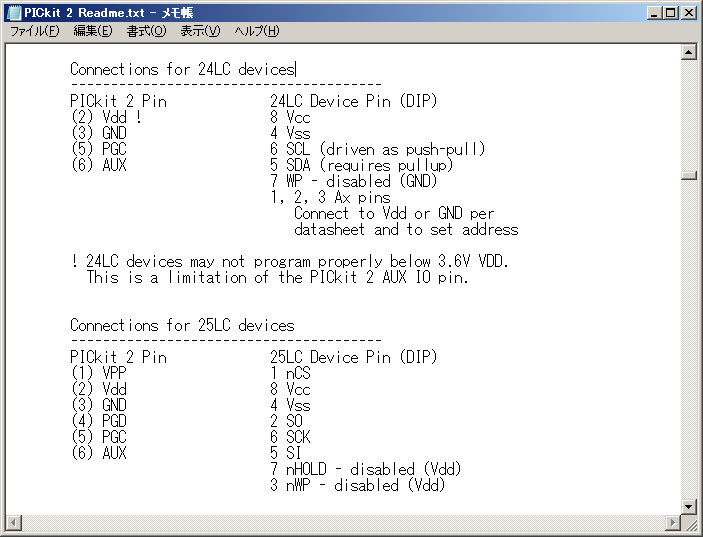Viewport: 703px width, 537px height.
Task: Click 'This is a limitation of the PICkit' line
Action: click(x=278, y=277)
